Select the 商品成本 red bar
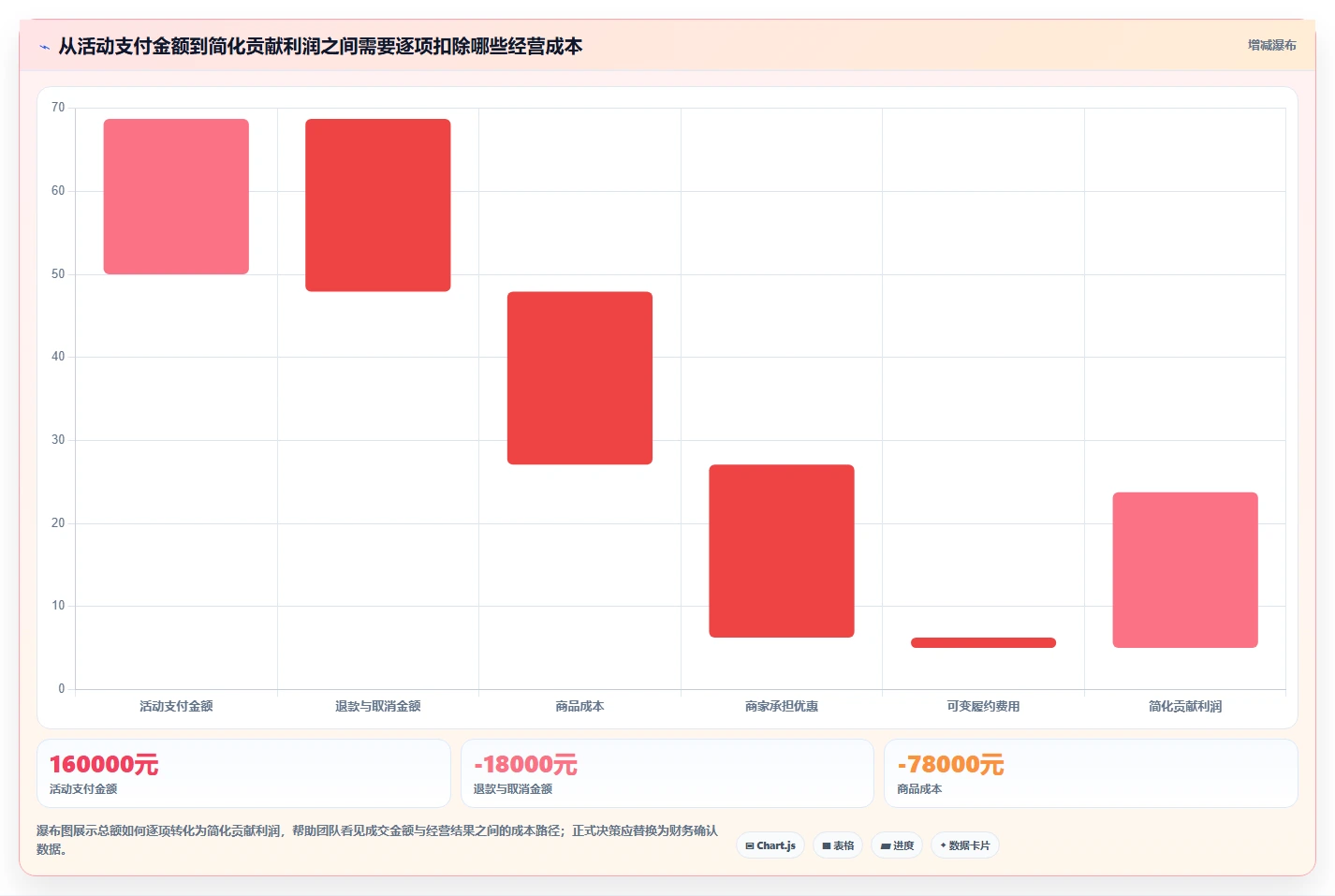This screenshot has height=896, width=1335. [x=579, y=378]
